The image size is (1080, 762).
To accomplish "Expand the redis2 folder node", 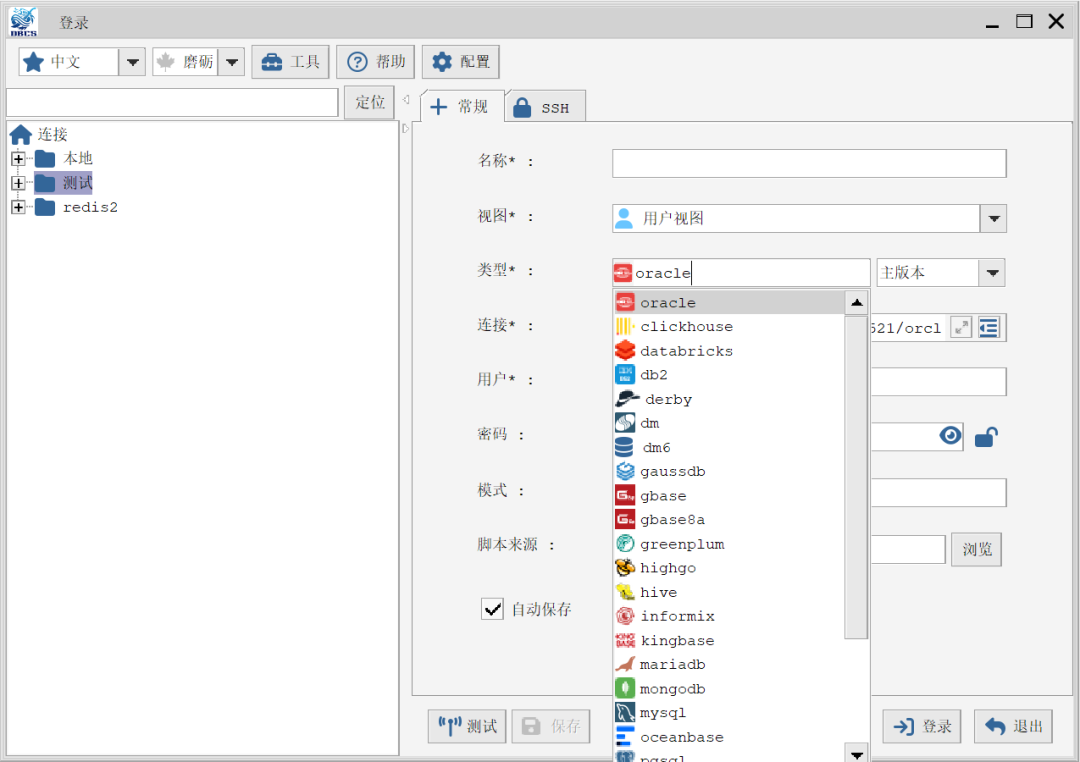I will (x=19, y=207).
